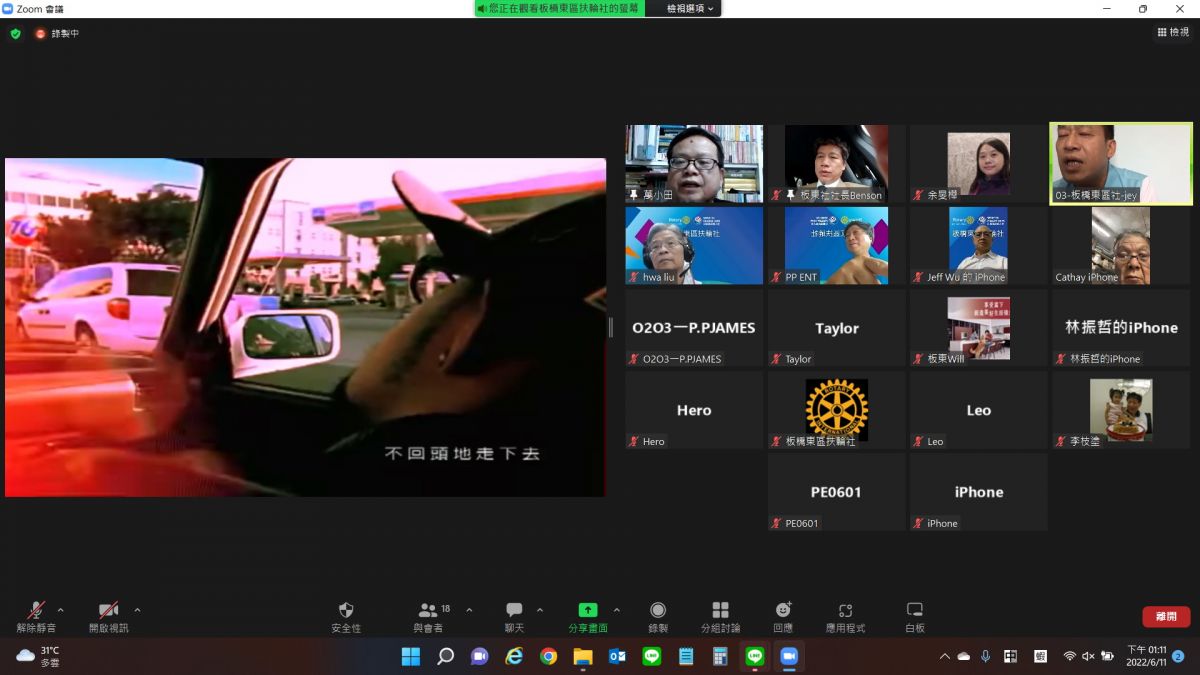Click the OneDrive cloud tray icon
Screen dimensions: 1200x675
point(964,656)
